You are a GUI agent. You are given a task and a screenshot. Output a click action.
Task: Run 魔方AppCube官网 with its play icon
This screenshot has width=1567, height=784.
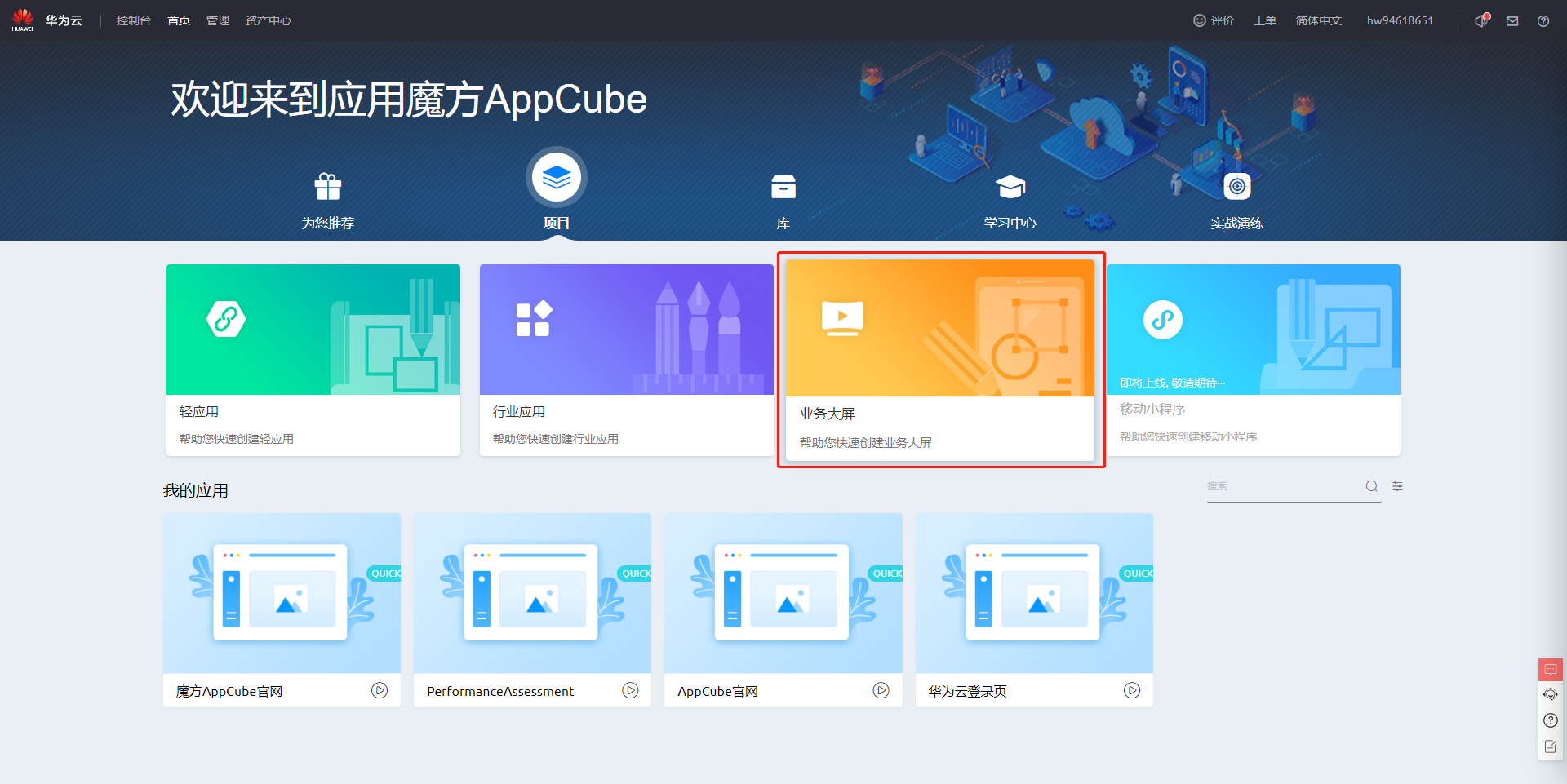[x=380, y=690]
